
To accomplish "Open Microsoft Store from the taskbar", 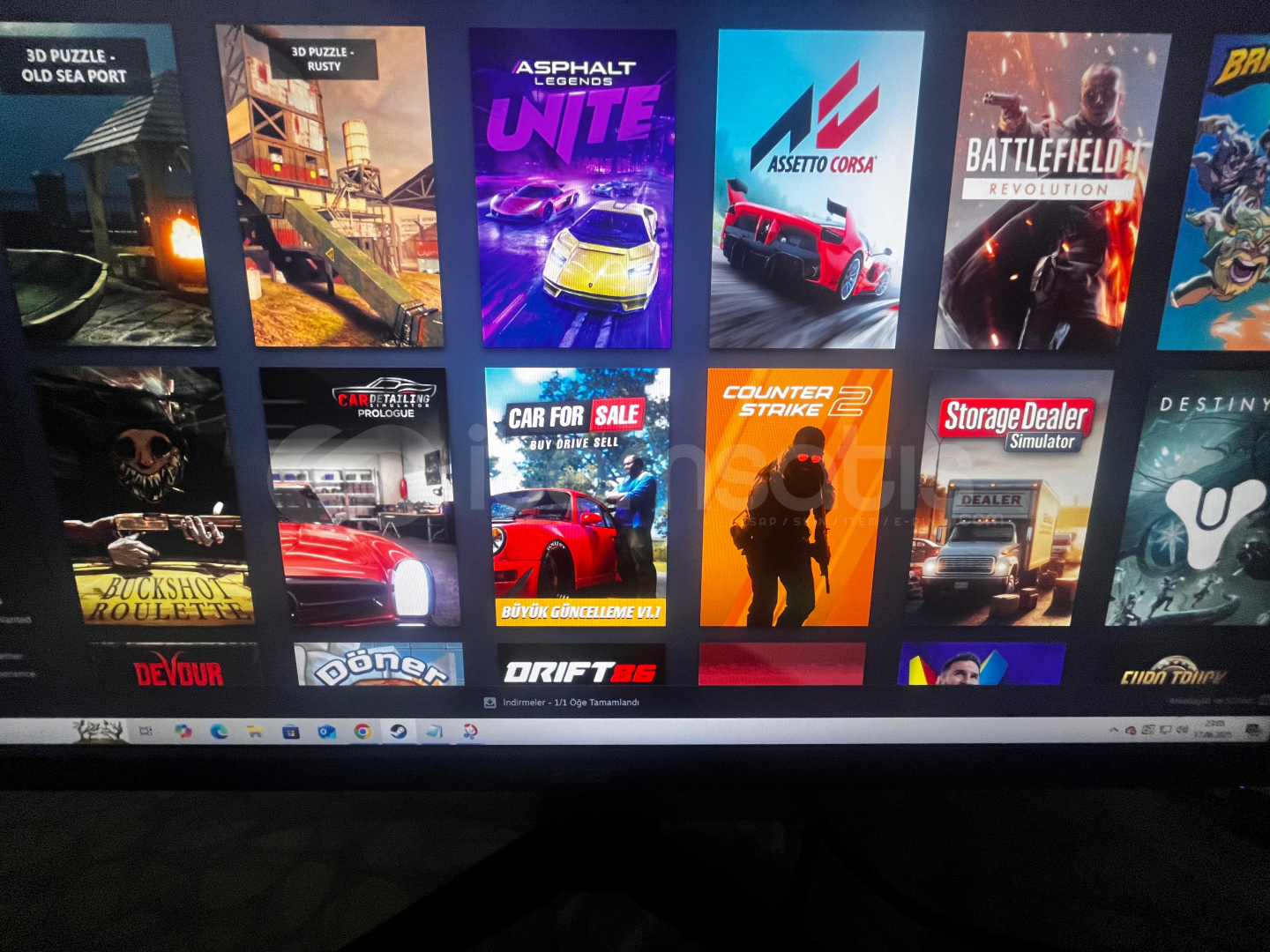I will coord(291,732).
